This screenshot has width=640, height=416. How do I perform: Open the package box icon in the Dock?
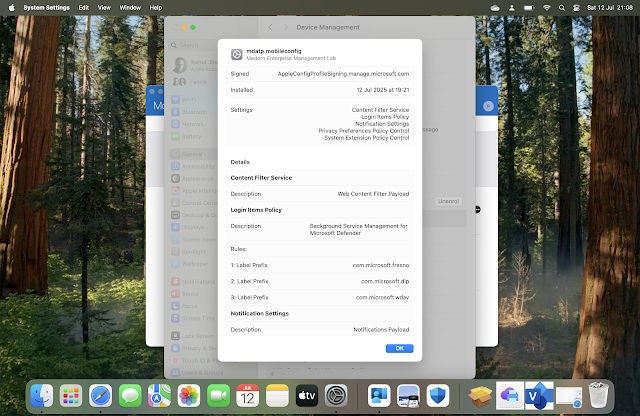480,396
